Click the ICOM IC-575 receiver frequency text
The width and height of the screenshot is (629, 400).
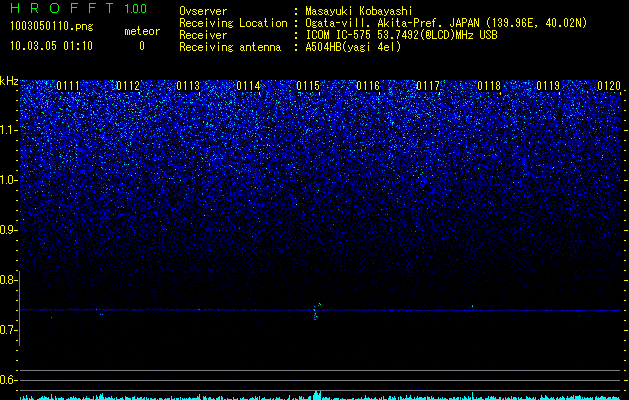point(401,35)
